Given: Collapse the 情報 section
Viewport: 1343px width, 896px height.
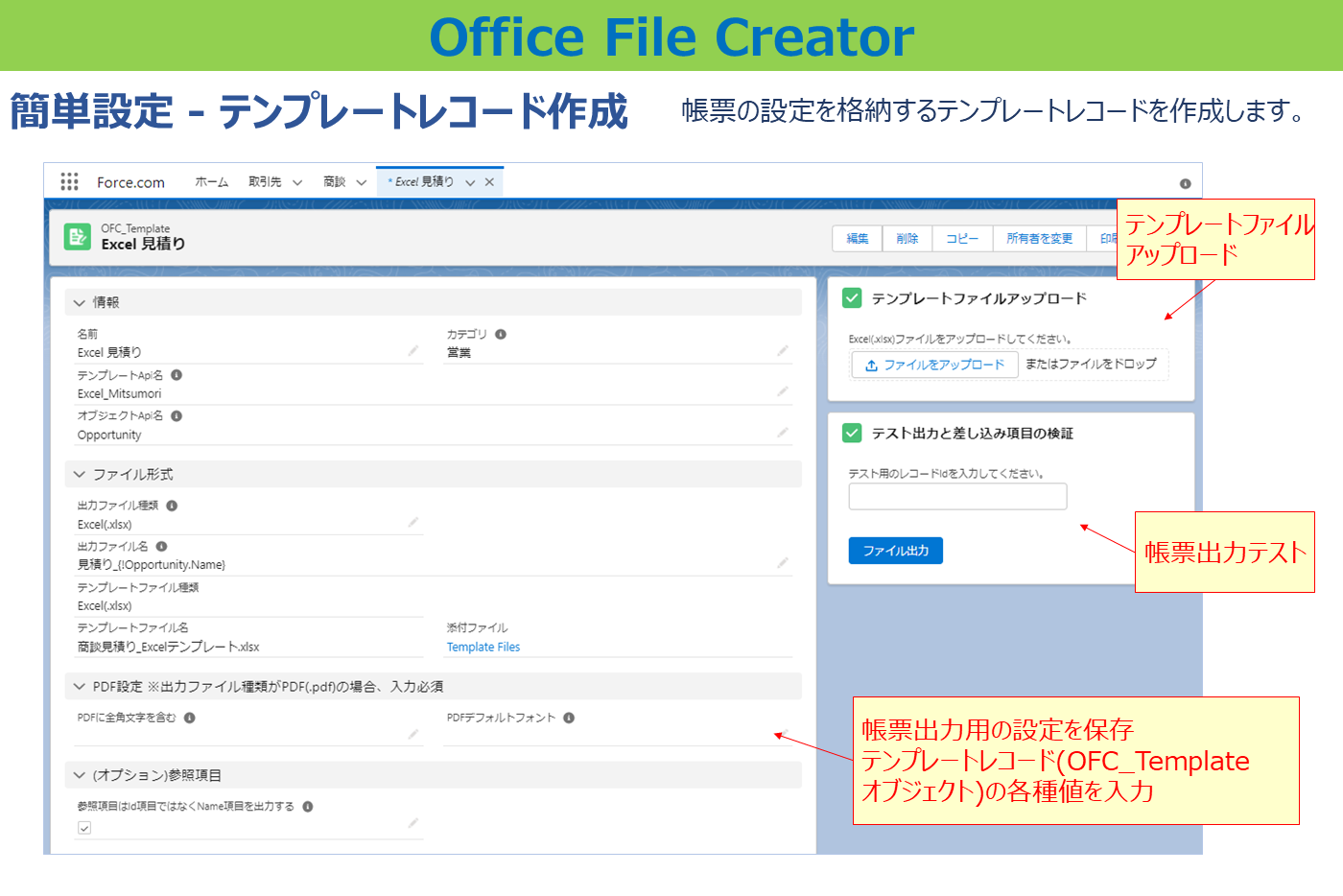Looking at the screenshot, I should click(80, 303).
